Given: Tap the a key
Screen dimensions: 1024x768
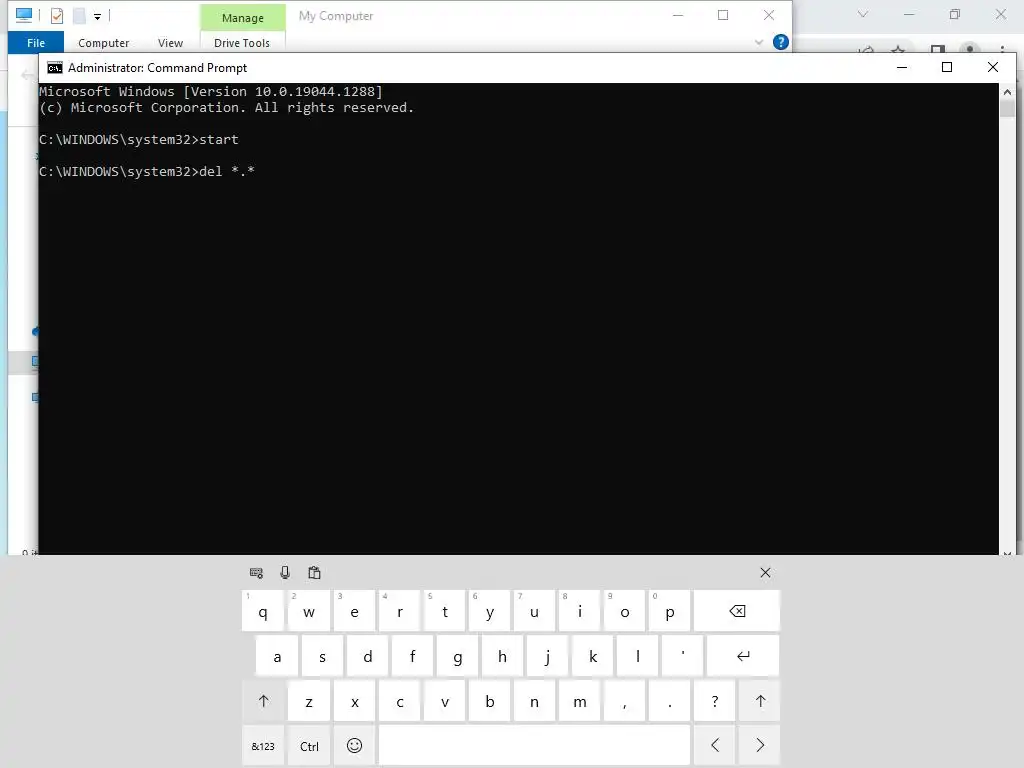Looking at the screenshot, I should pos(277,656).
